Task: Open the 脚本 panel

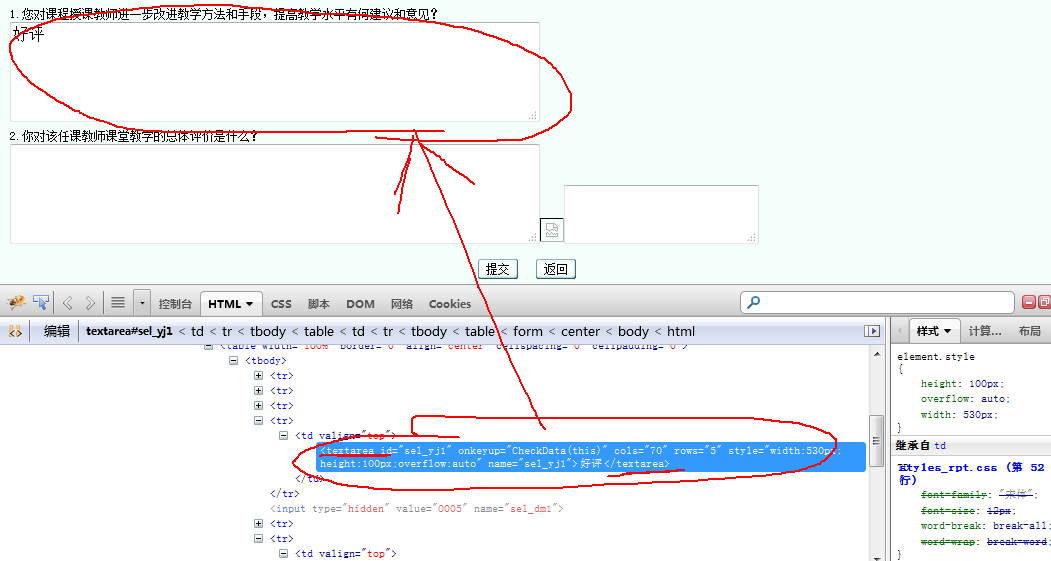Action: pos(318,304)
